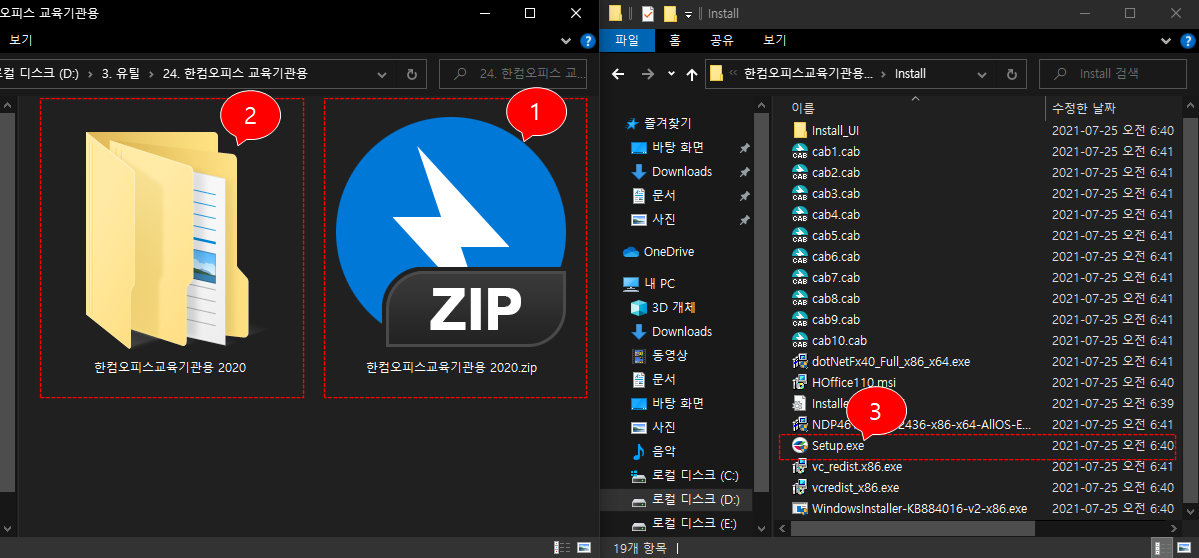Expand ribbon in left Explorer window

tap(566, 41)
